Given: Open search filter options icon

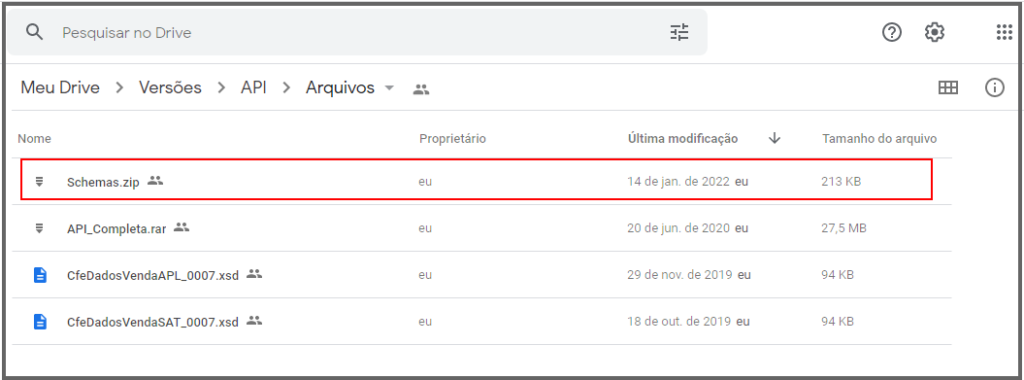Looking at the screenshot, I should (x=679, y=32).
